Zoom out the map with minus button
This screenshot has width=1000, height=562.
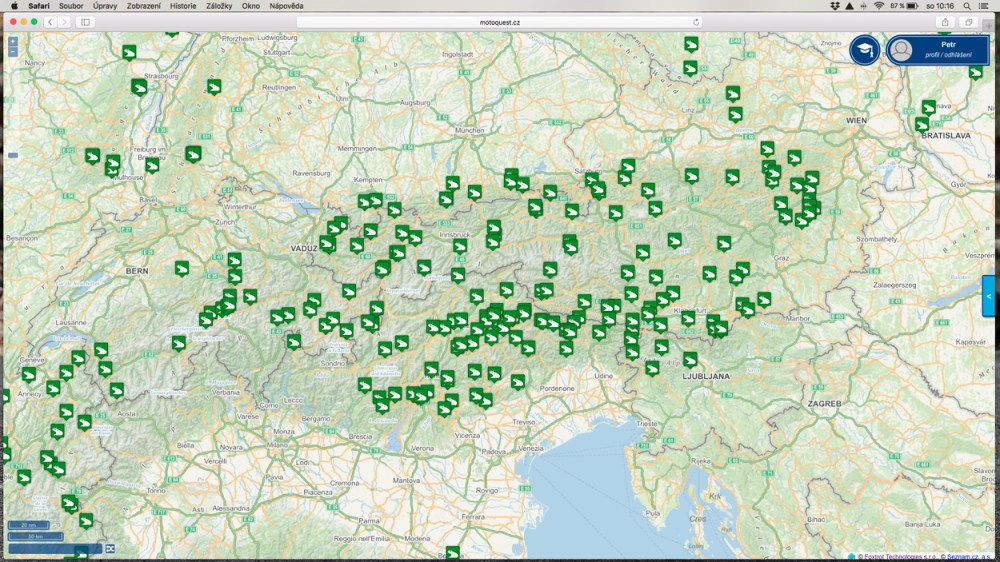(13, 52)
